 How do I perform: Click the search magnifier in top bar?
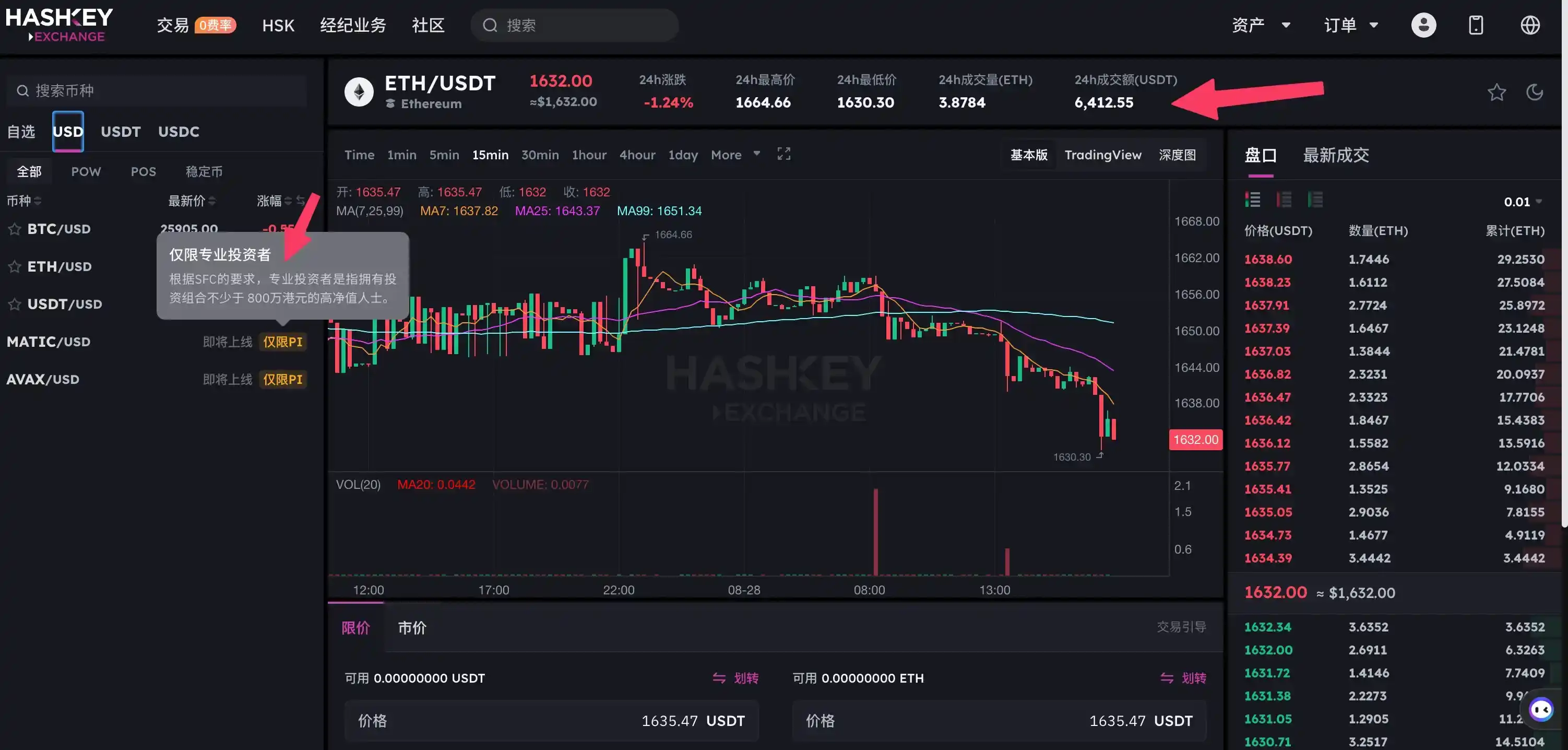[490, 25]
